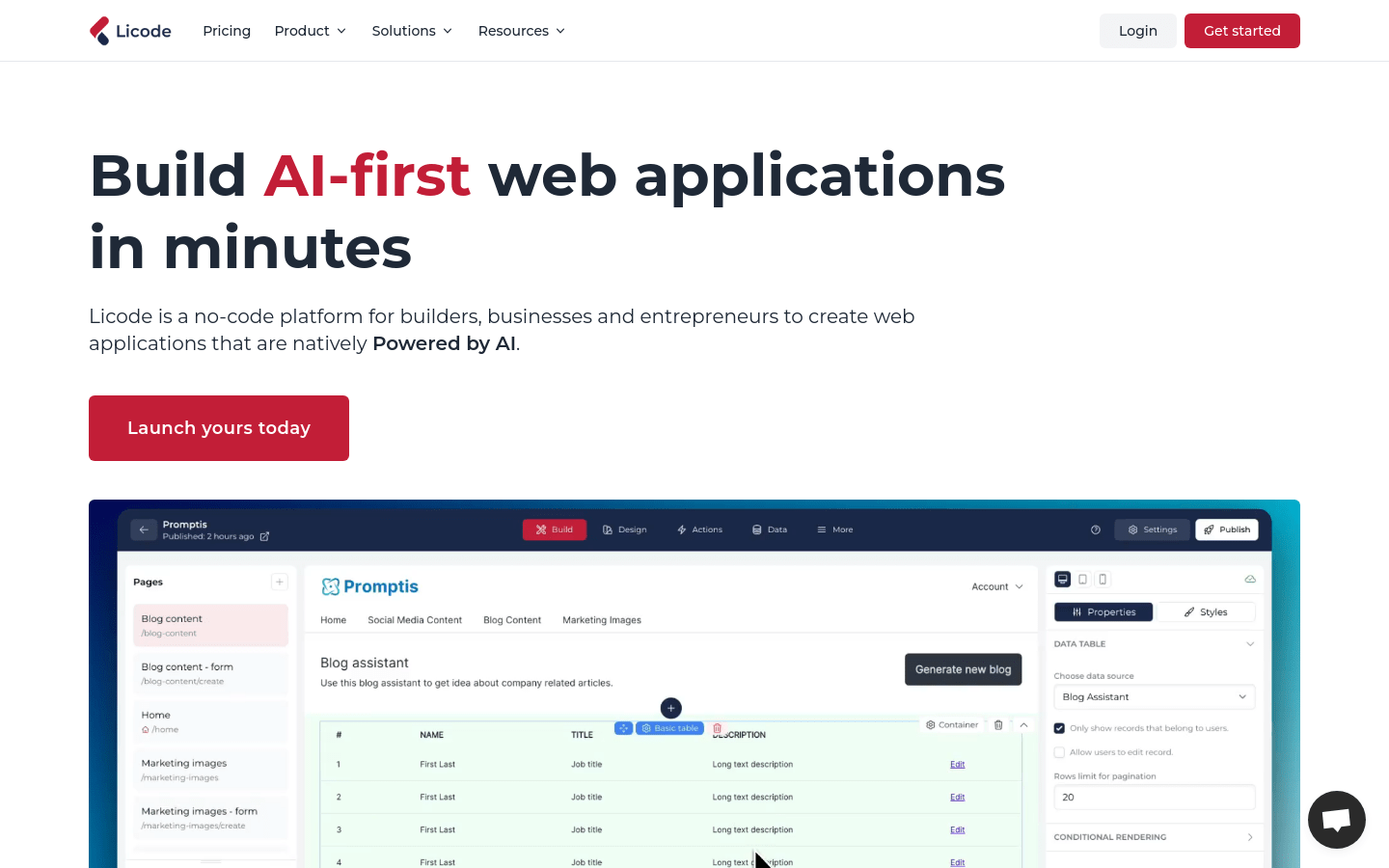Switch to the desktop preview icon

(1062, 580)
